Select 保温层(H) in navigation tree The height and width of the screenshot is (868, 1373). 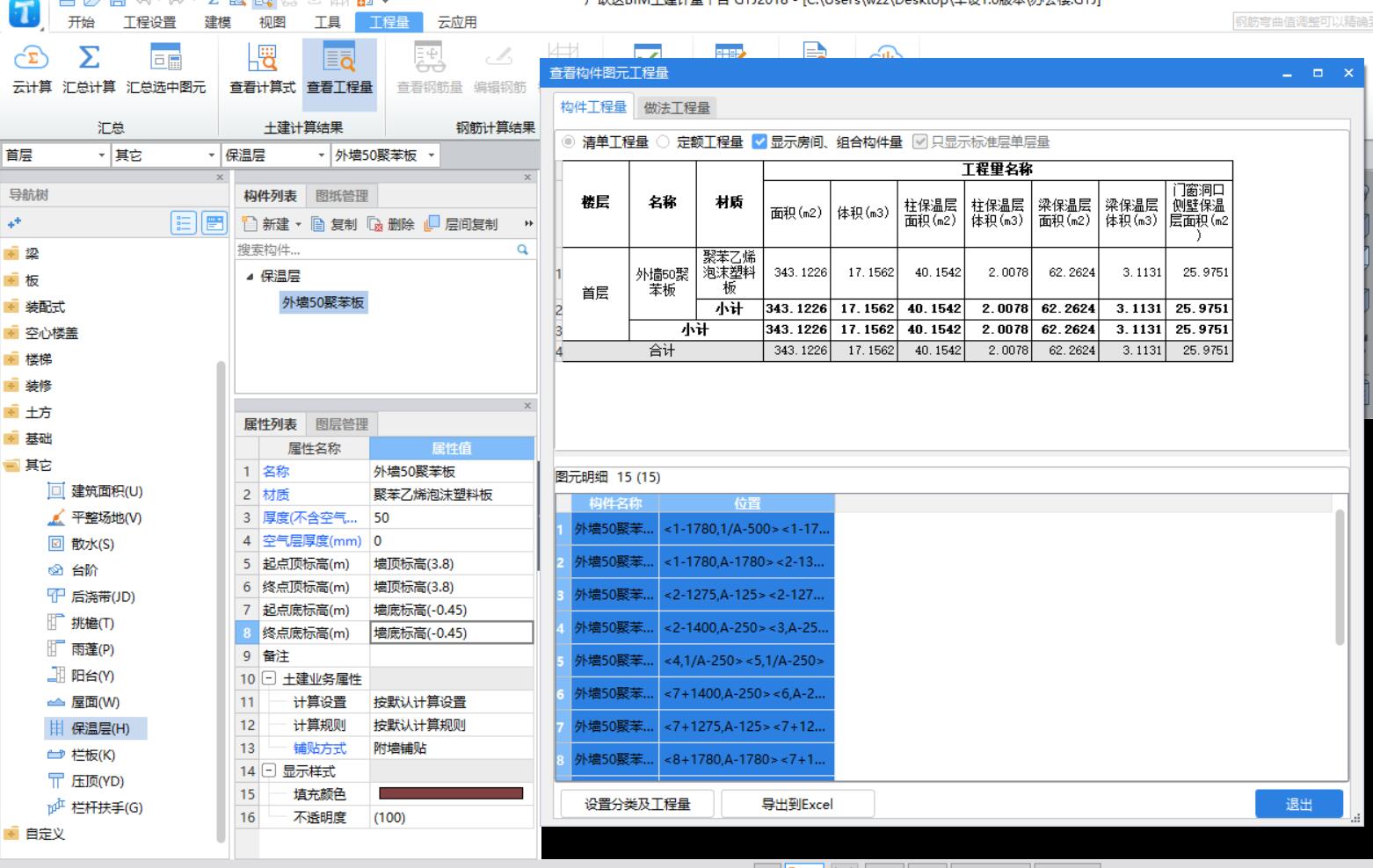click(96, 728)
